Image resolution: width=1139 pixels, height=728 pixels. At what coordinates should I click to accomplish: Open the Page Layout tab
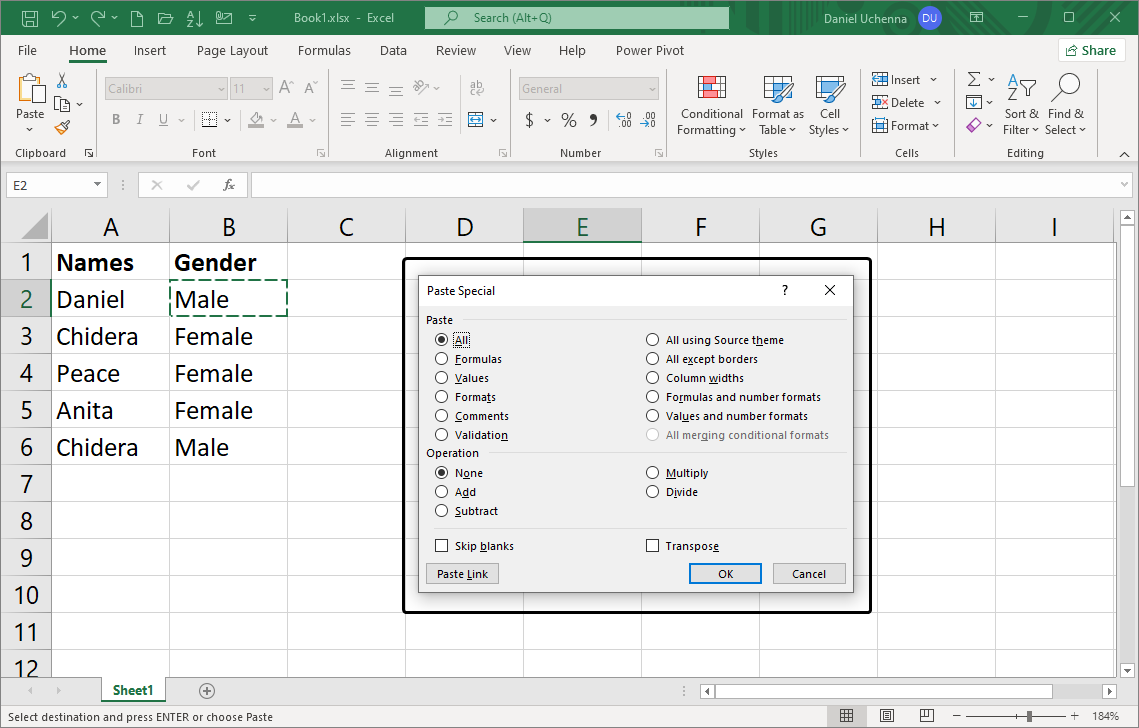pyautogui.click(x=232, y=51)
